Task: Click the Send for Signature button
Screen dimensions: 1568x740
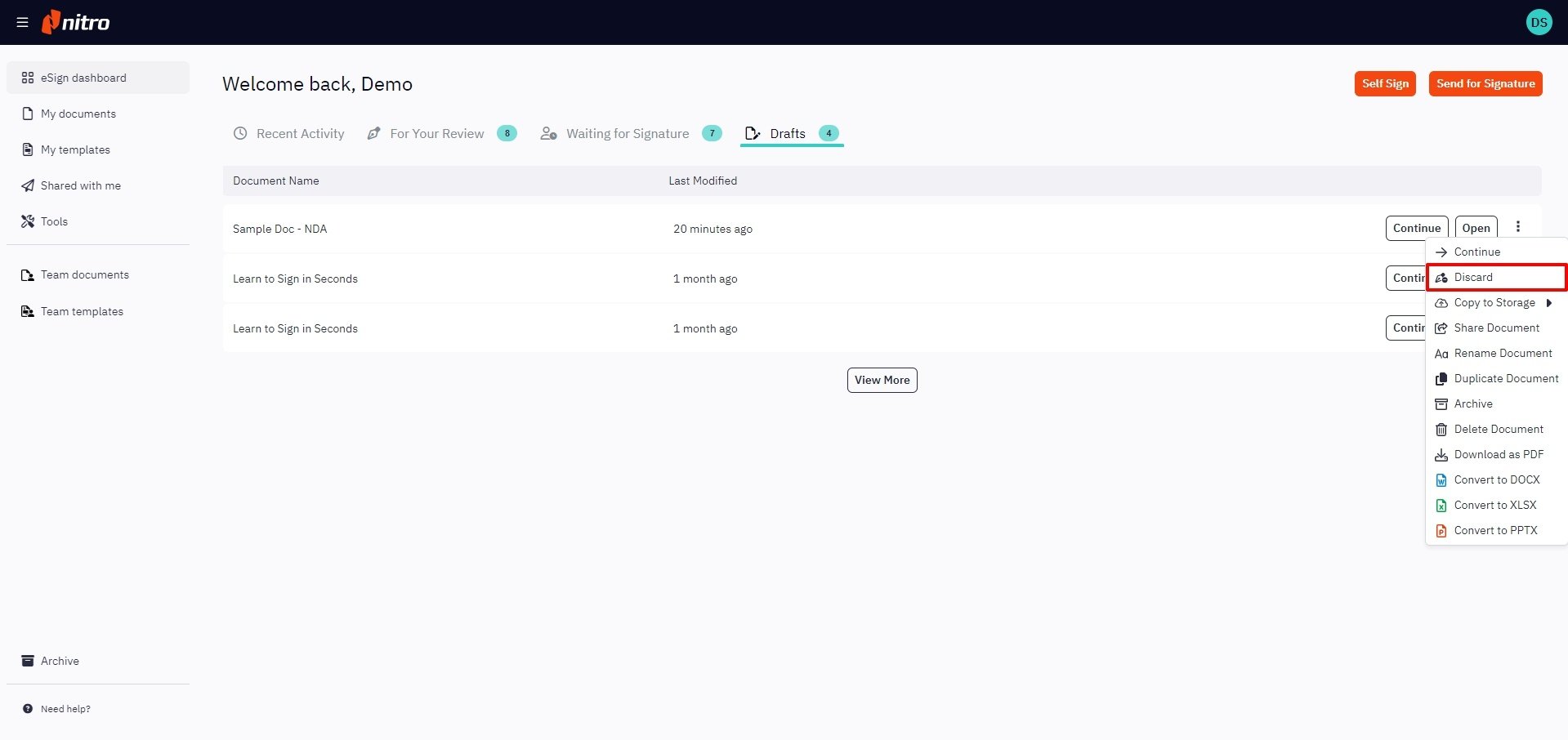Action: [x=1485, y=83]
